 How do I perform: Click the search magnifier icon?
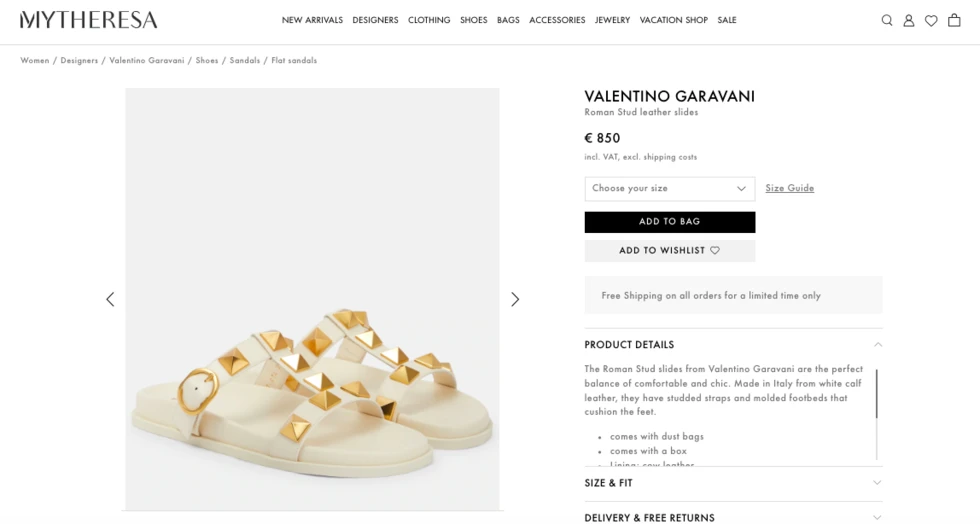(886, 20)
